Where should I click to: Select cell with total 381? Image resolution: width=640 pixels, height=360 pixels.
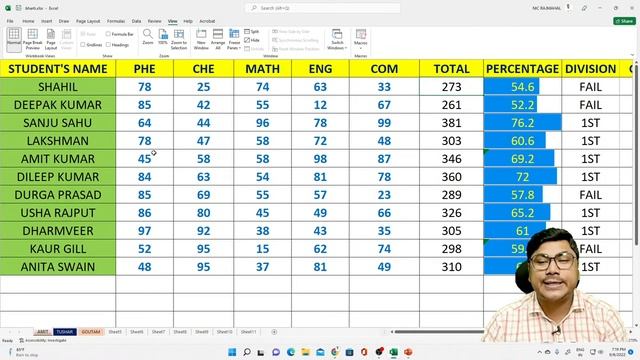451,122
